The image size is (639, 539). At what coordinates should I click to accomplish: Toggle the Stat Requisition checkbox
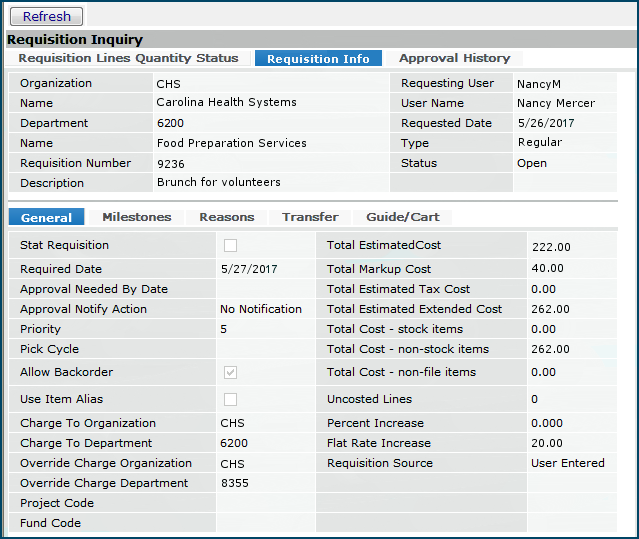[231, 246]
